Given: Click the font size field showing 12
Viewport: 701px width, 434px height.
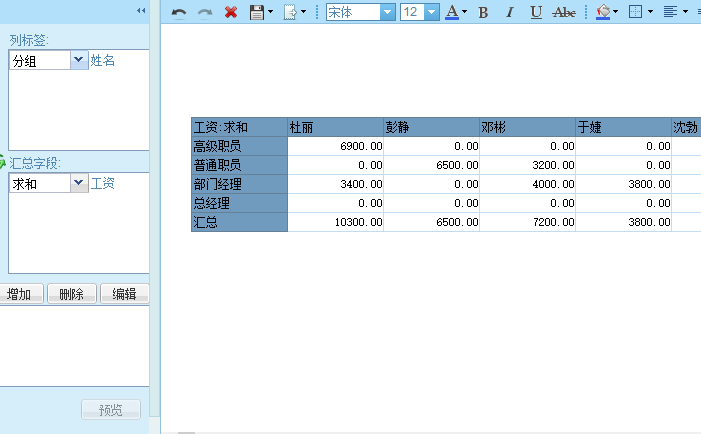Looking at the screenshot, I should (412, 12).
